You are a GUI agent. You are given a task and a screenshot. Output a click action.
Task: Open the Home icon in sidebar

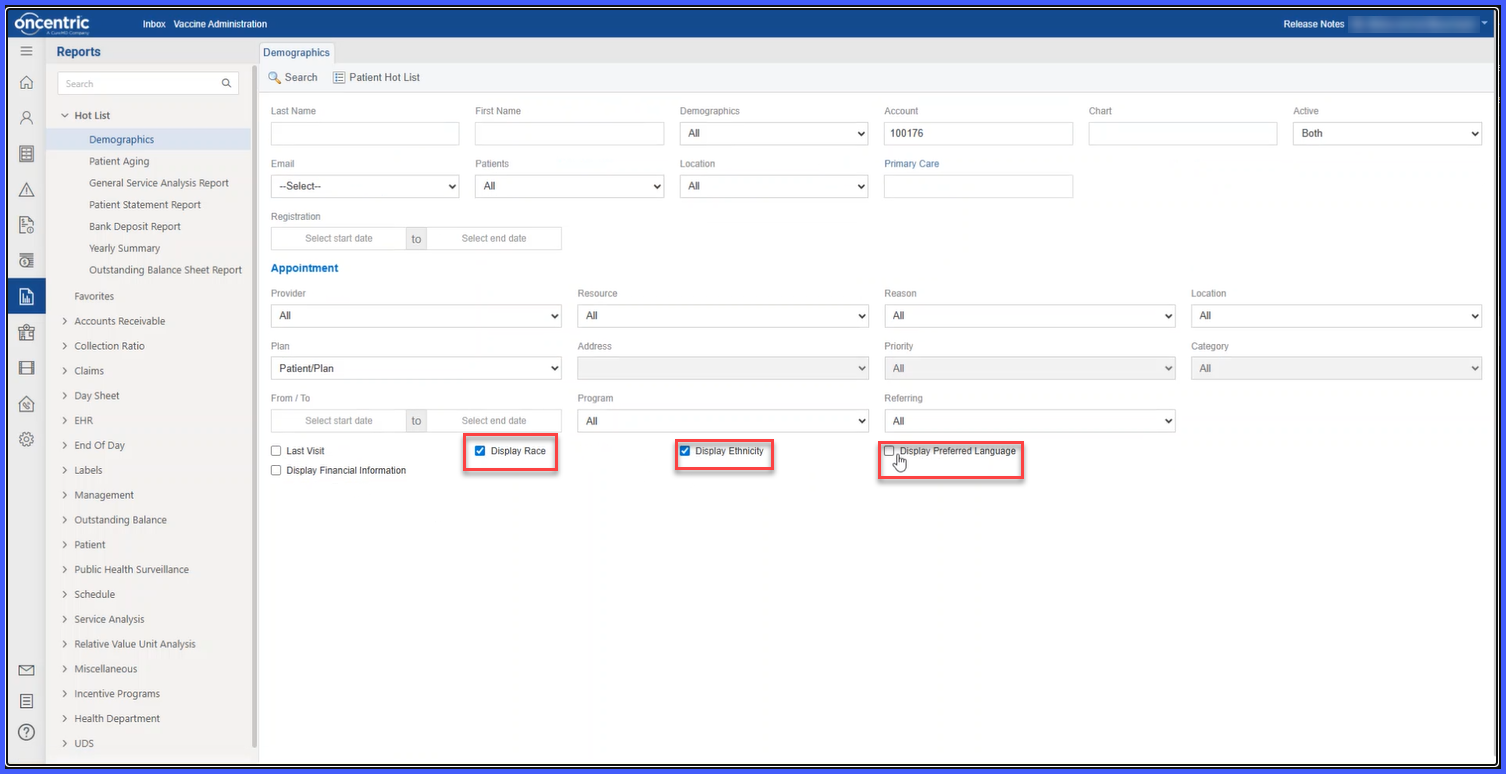[27, 83]
